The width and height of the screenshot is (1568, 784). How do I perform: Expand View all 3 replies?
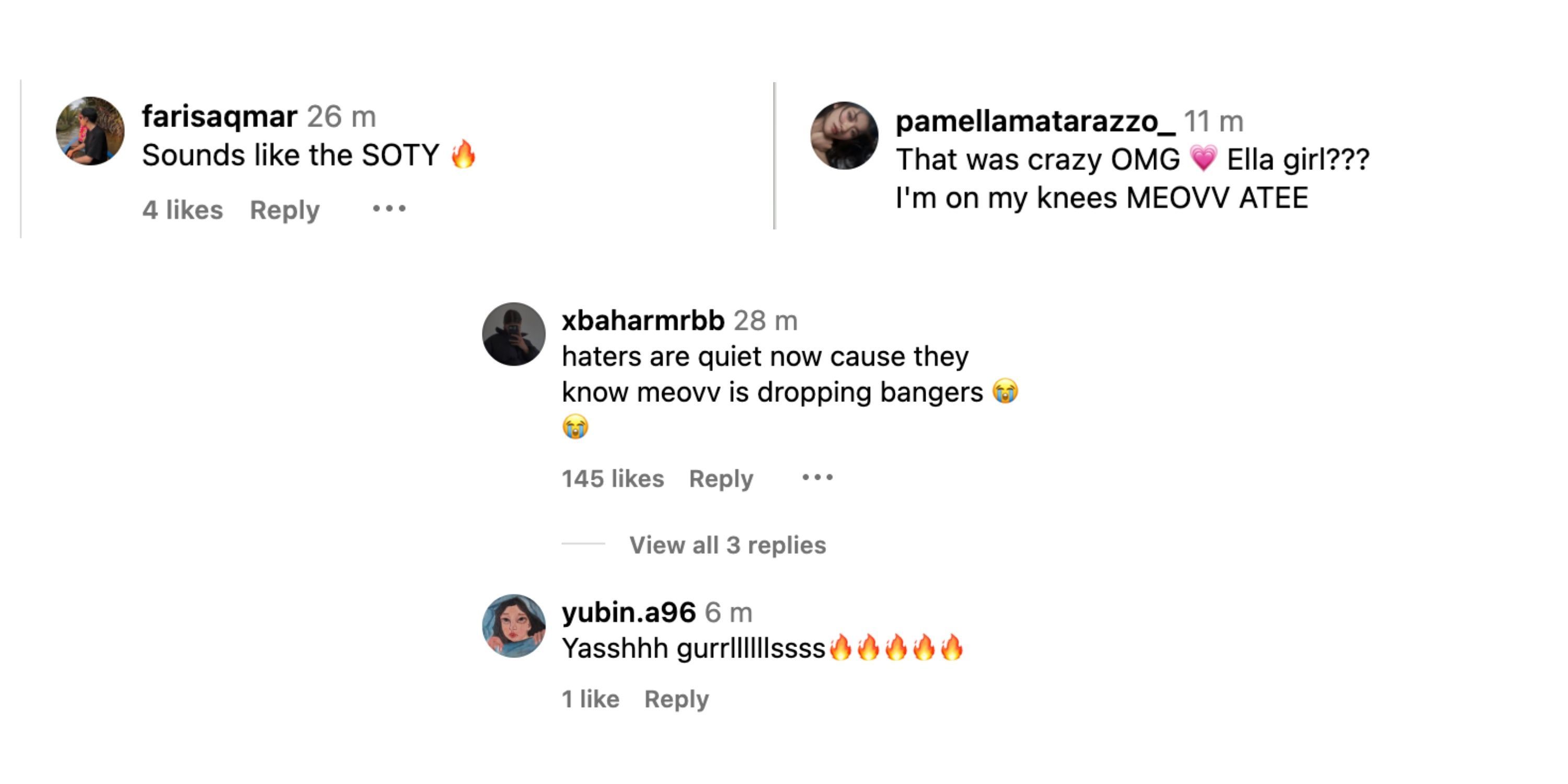point(728,545)
